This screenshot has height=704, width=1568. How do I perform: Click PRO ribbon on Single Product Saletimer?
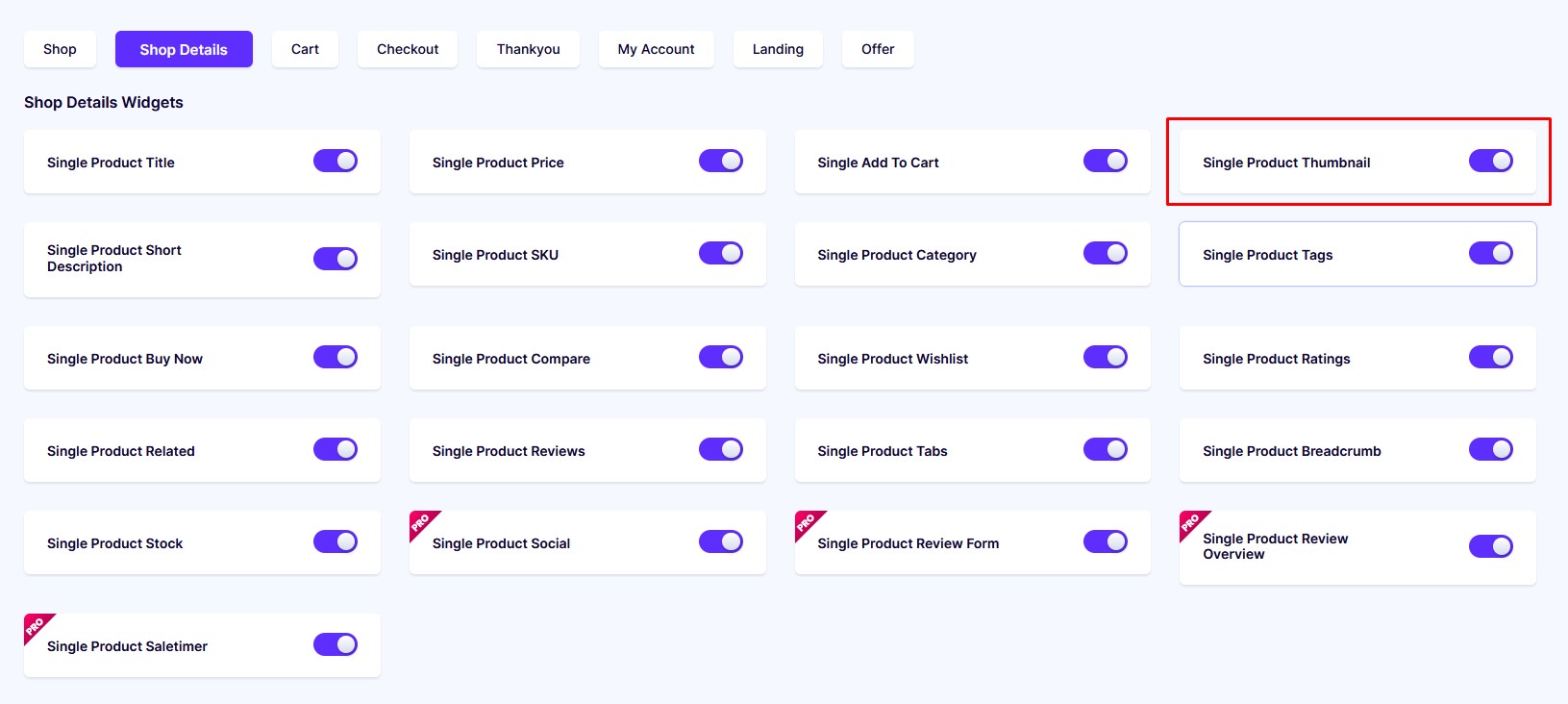point(36,626)
